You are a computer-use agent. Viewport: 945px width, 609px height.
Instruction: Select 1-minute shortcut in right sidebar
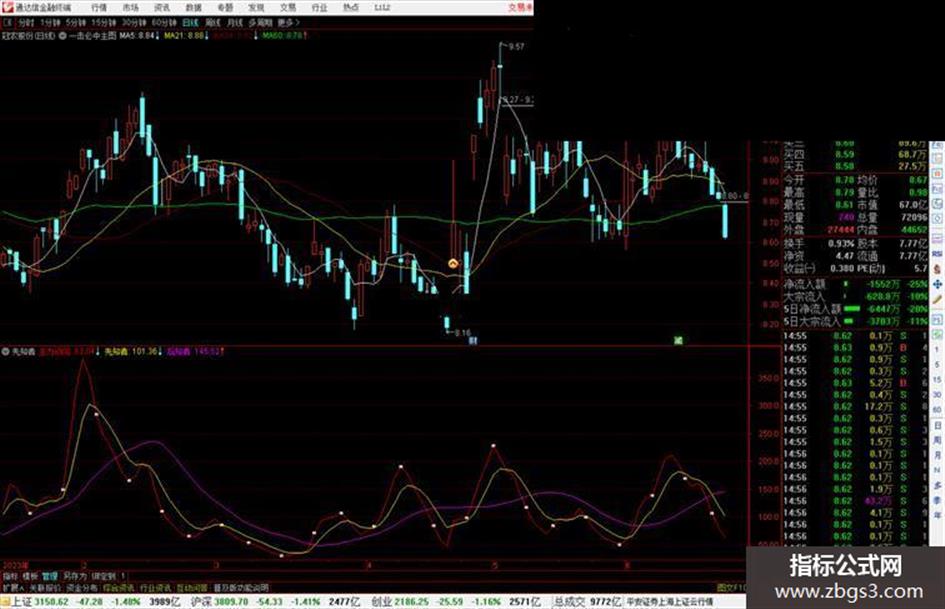(937, 349)
